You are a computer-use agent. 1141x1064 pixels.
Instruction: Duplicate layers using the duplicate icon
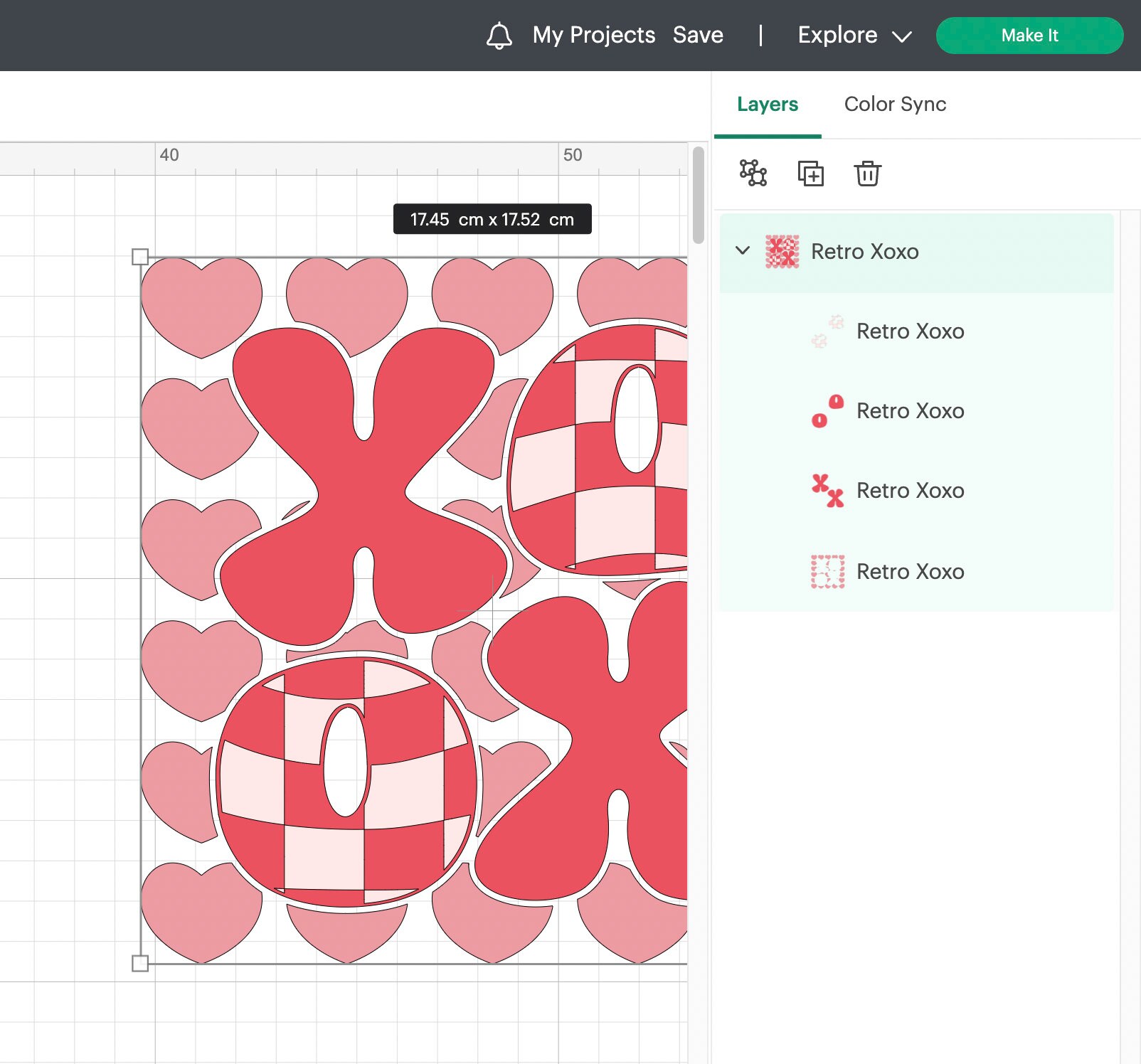pyautogui.click(x=811, y=173)
